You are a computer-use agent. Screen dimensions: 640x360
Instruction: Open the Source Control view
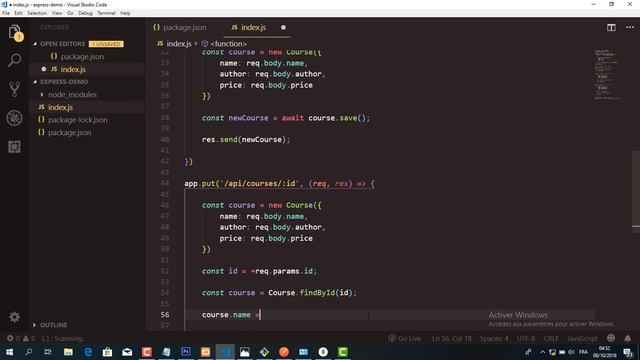14,89
